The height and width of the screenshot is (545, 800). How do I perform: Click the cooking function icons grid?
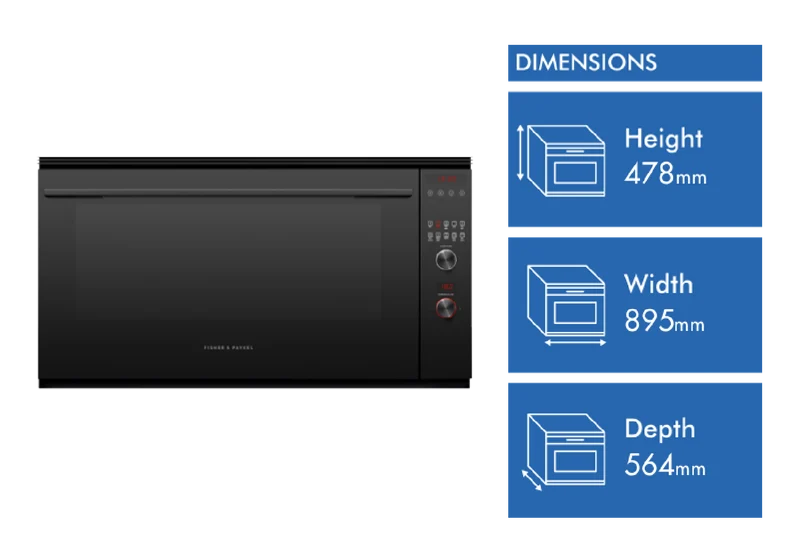446,231
